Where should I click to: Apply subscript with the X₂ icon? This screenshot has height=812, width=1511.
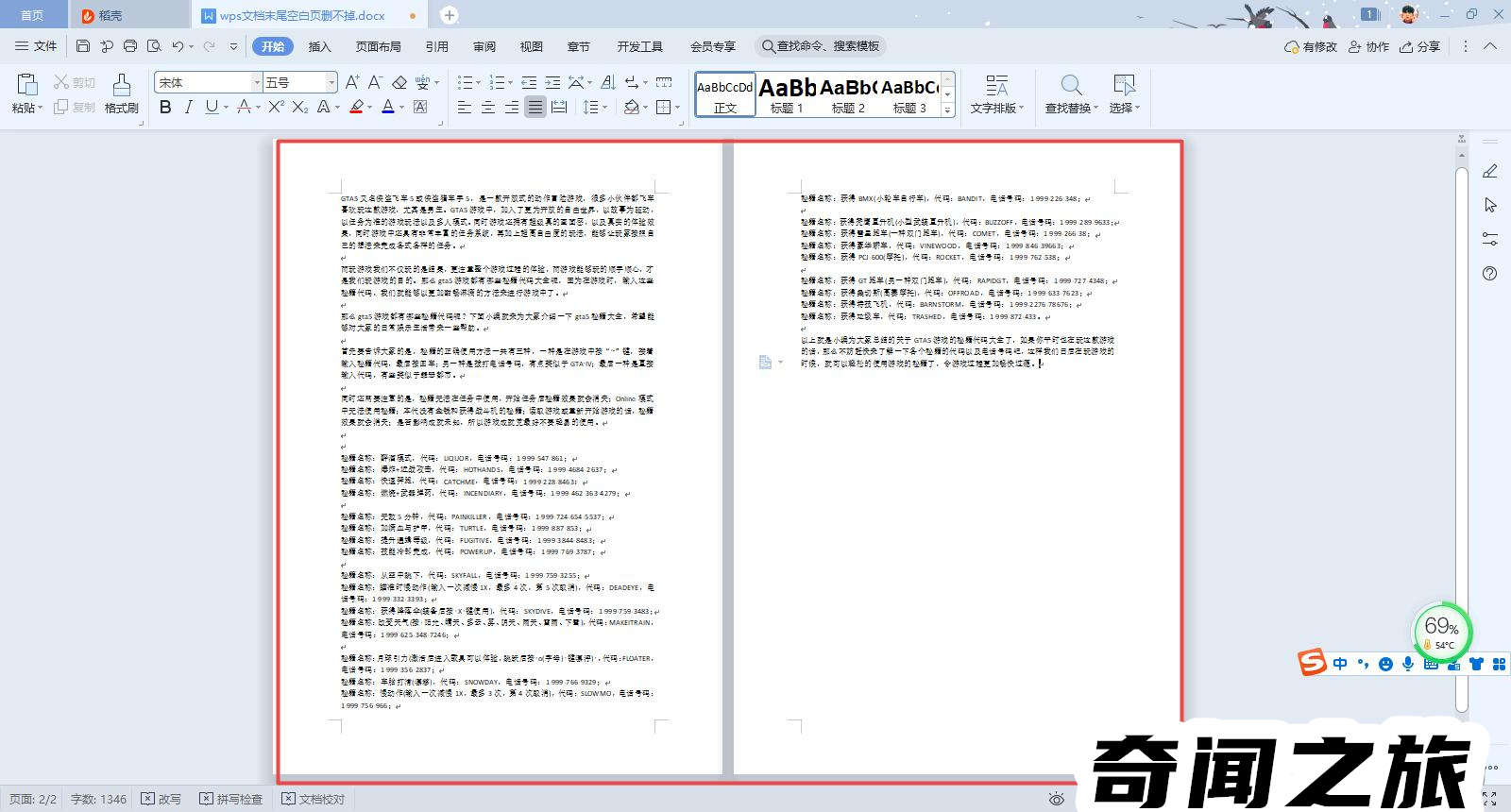tap(299, 107)
